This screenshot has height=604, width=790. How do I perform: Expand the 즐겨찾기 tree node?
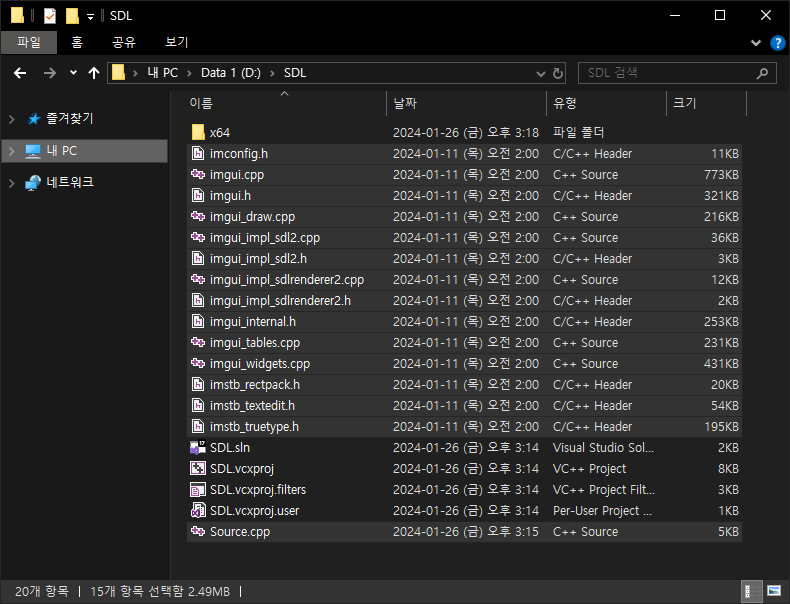pos(12,119)
